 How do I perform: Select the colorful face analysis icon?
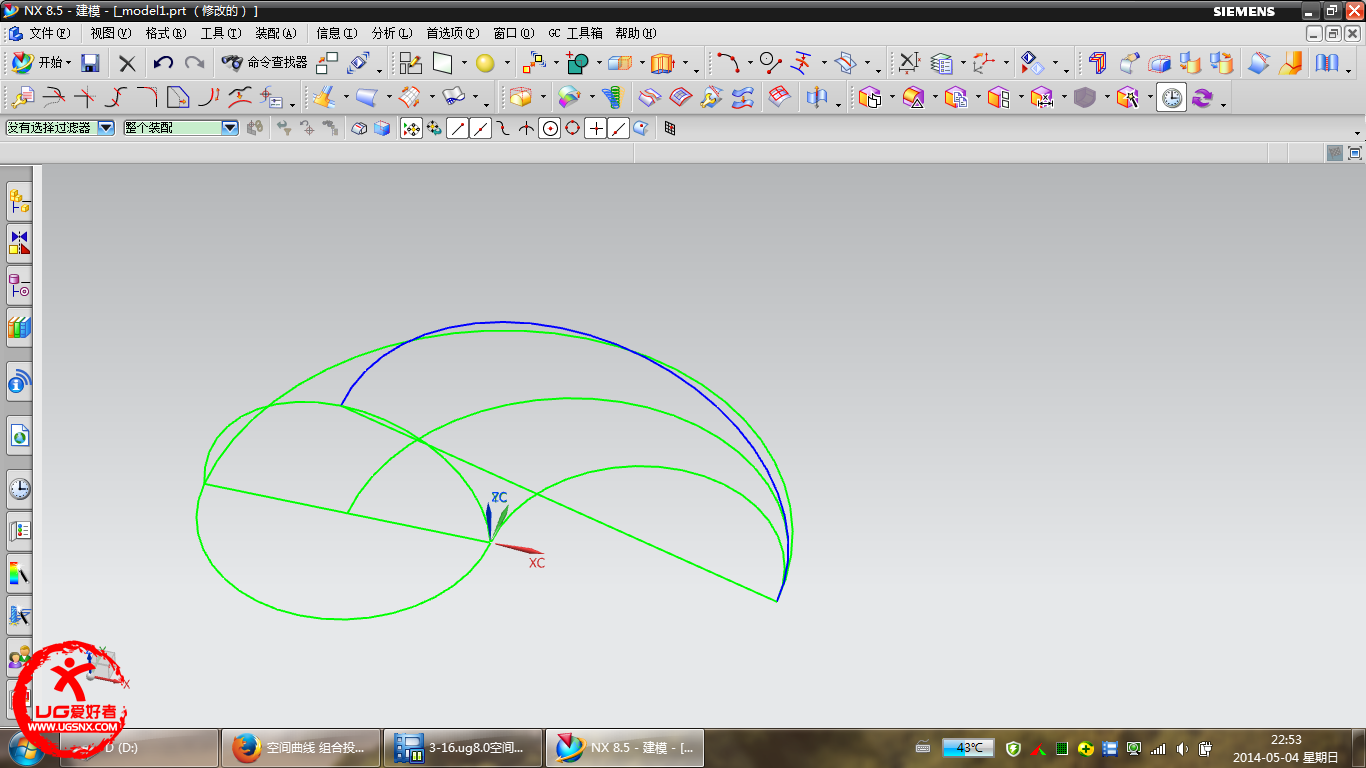pos(569,97)
